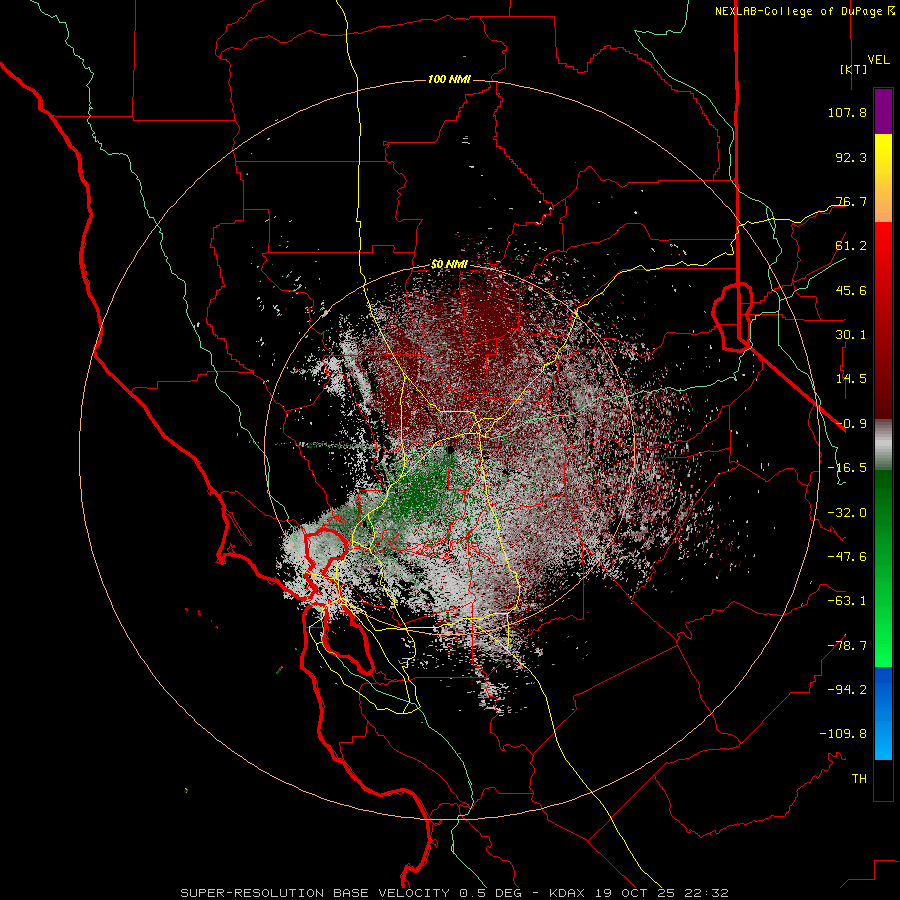The width and height of the screenshot is (900, 900).
Task: Select the 107.8 velocity scale value
Action: click(847, 112)
